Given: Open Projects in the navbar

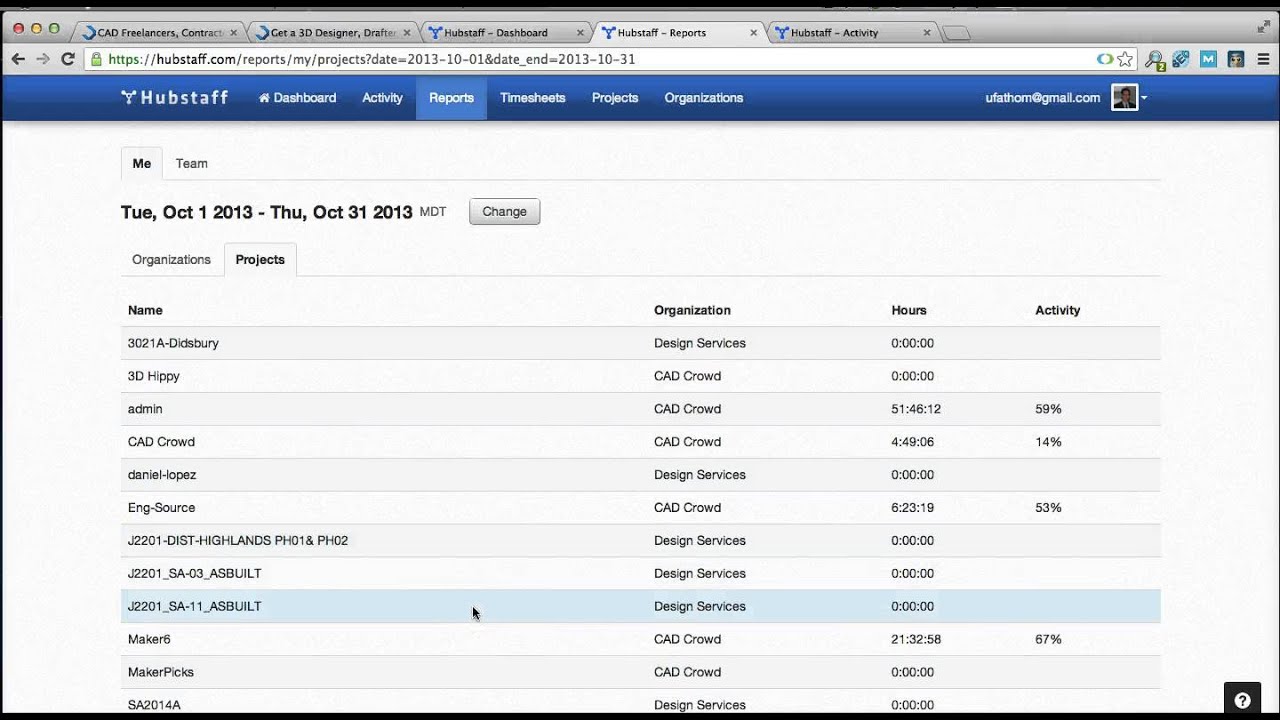Looking at the screenshot, I should pos(614,98).
